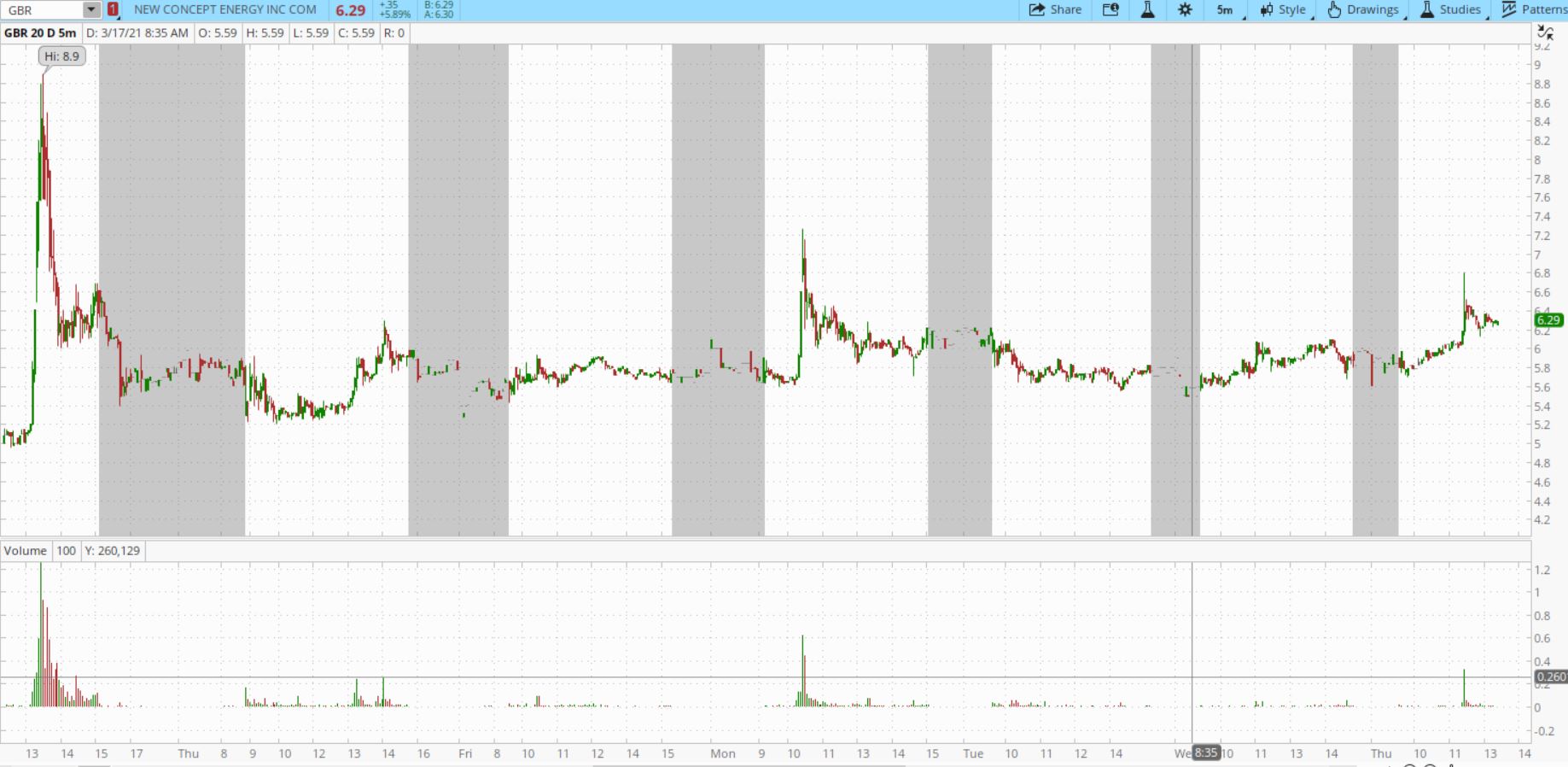Click the Patterns button
Image resolution: width=1568 pixels, height=767 pixels.
[x=1536, y=10]
